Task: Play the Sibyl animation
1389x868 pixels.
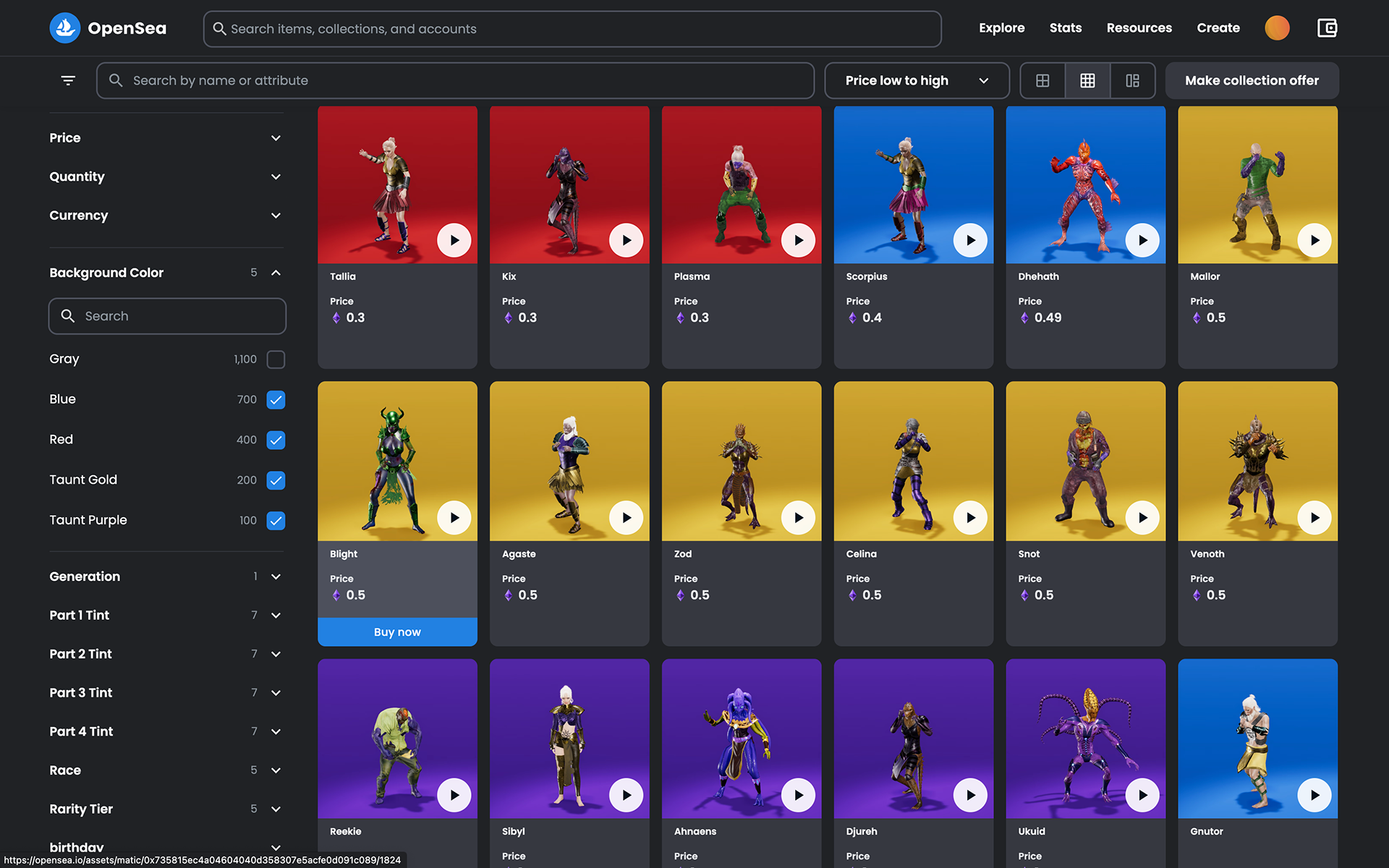Action: 626,795
